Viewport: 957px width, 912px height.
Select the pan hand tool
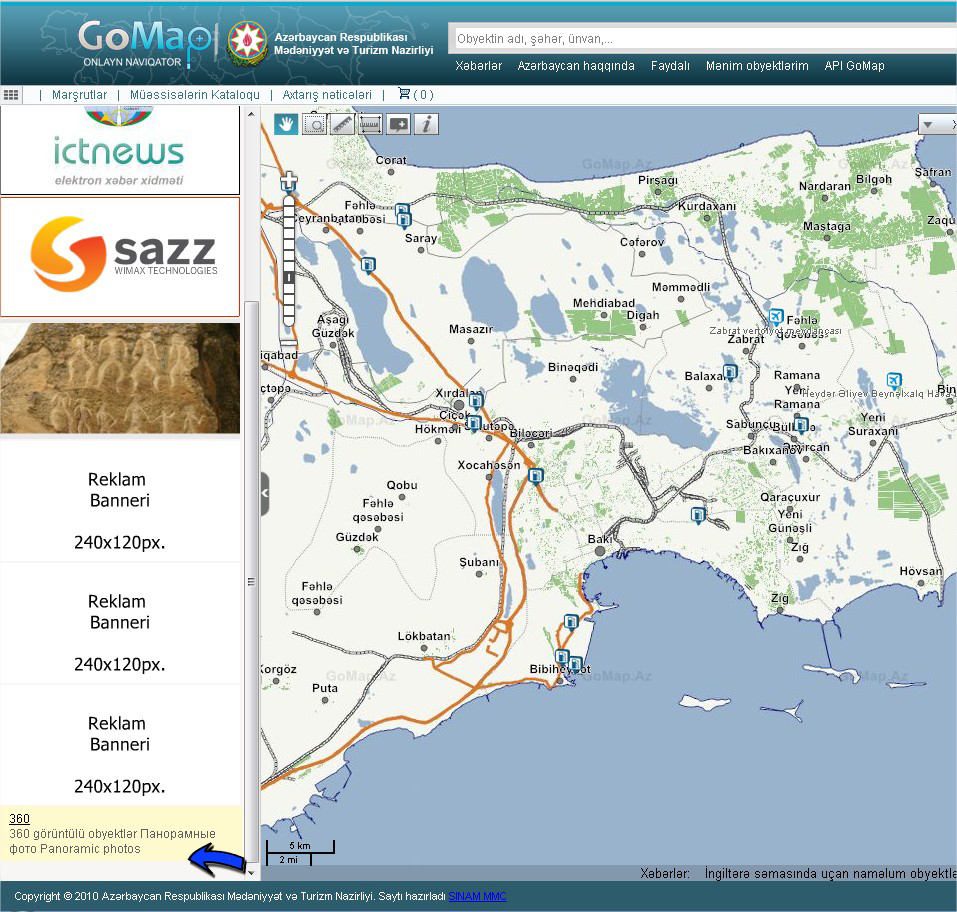click(x=287, y=124)
